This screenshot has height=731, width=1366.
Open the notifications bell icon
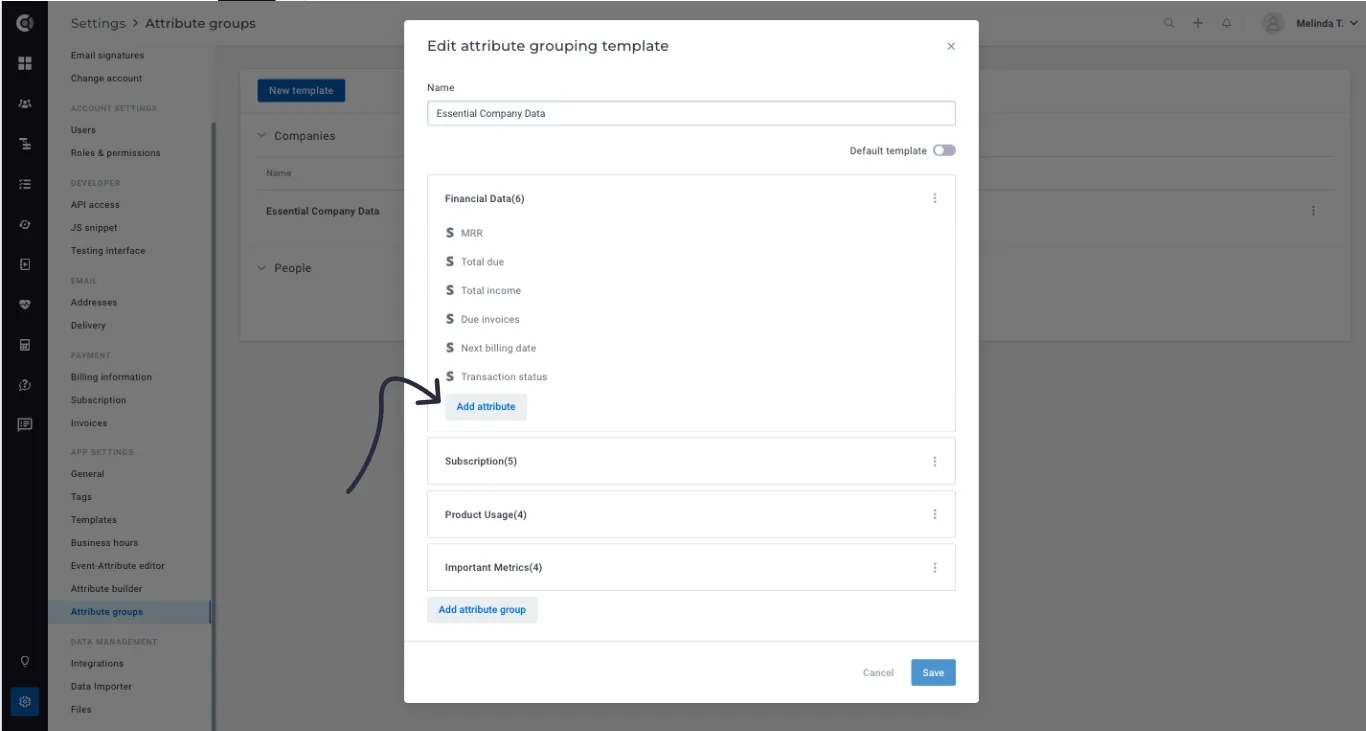[x=1227, y=23]
